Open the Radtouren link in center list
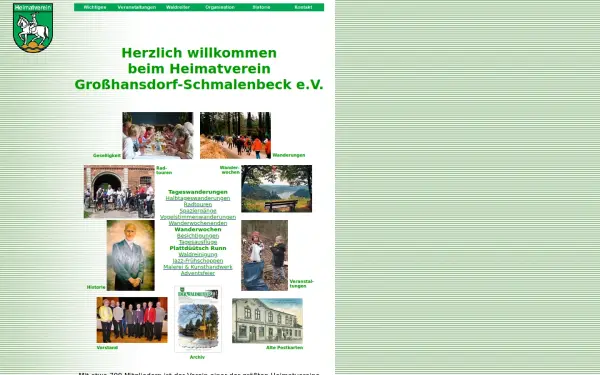 (198, 204)
